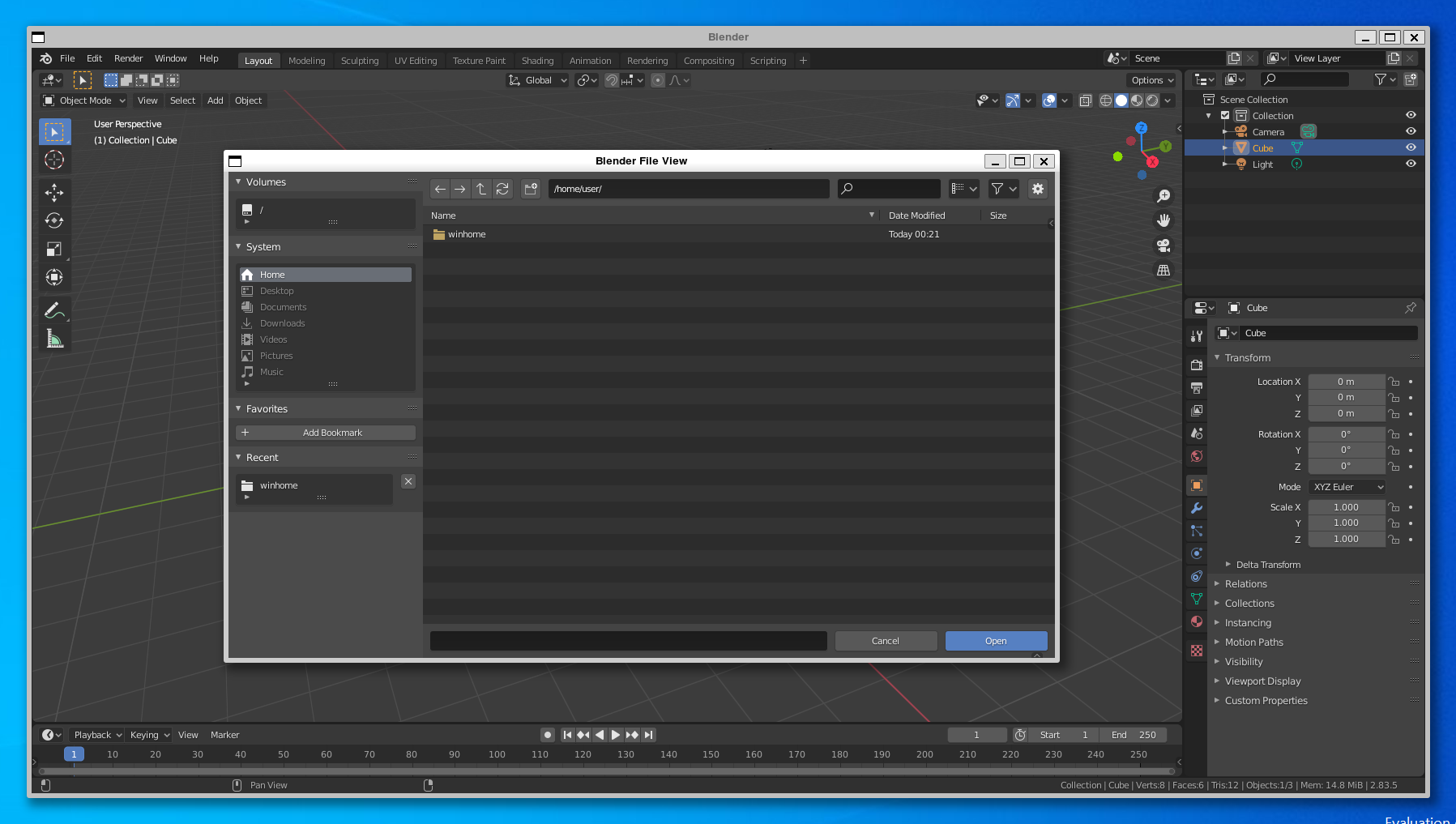
Task: Toggle the Light's visibility in the outliner
Action: [1411, 164]
